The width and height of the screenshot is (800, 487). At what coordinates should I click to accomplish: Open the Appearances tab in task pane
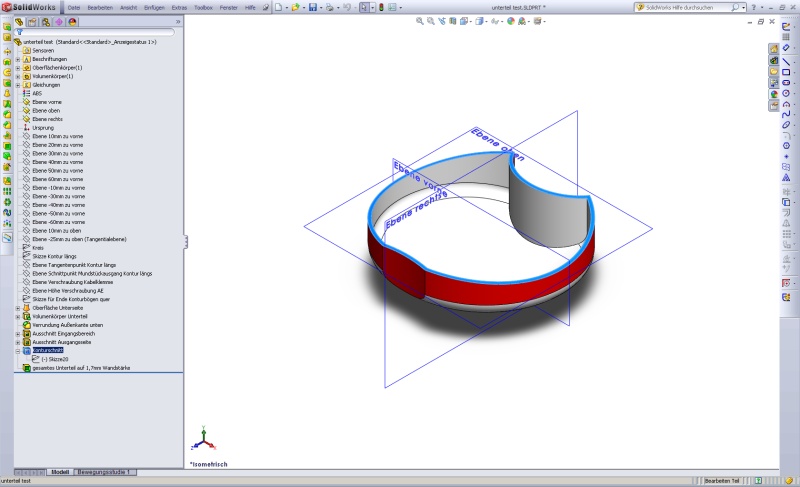pos(774,95)
